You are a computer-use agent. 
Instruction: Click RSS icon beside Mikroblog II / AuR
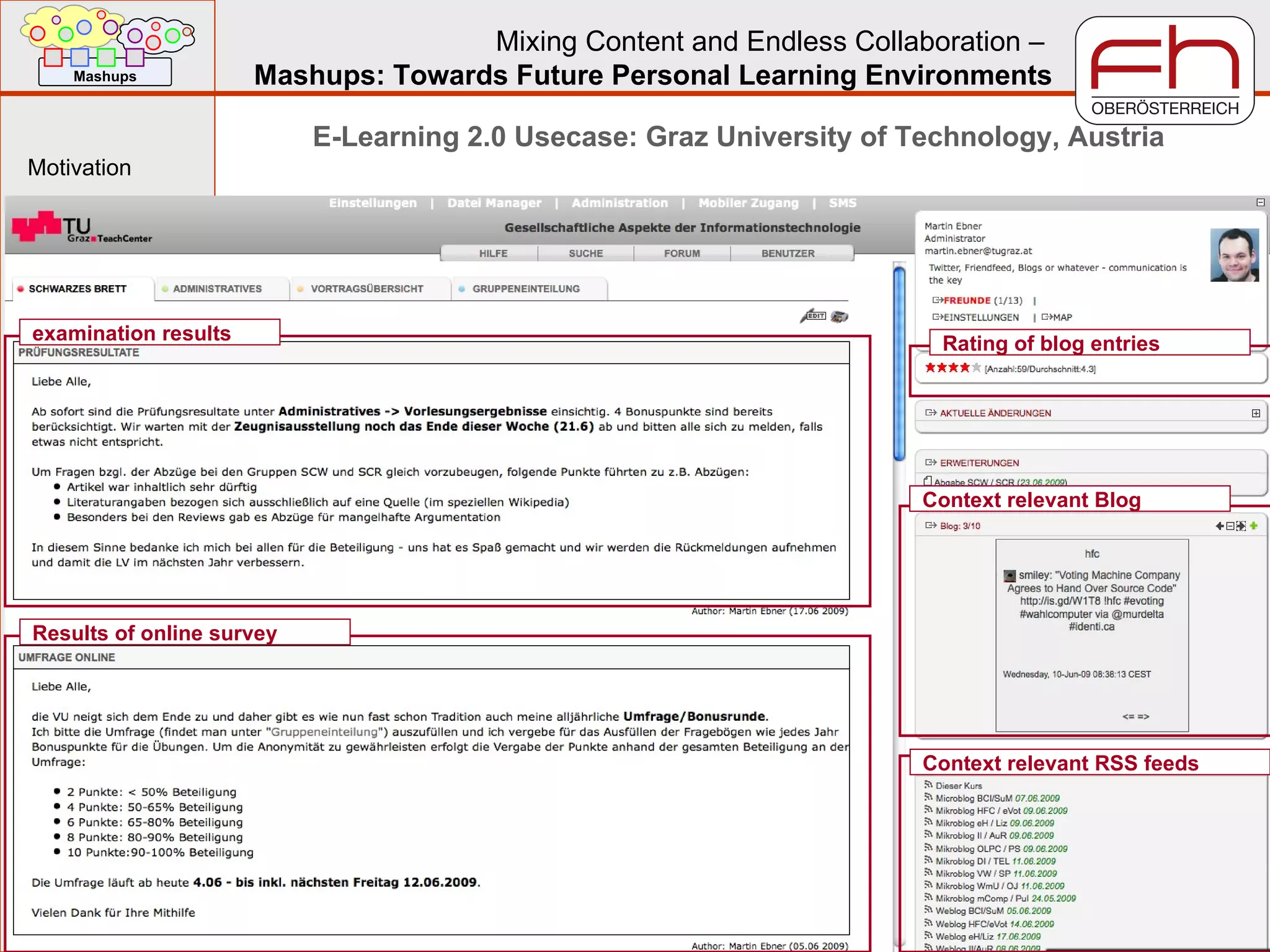928,835
